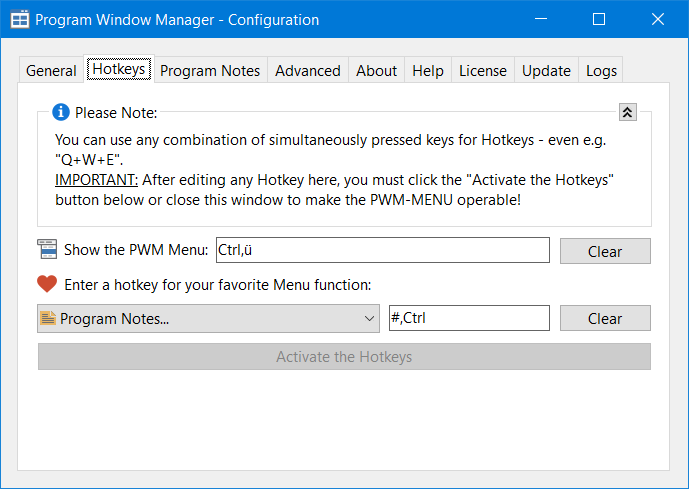The width and height of the screenshot is (689, 489).
Task: Click the blue info icon beside Please Note
Action: click(x=61, y=112)
